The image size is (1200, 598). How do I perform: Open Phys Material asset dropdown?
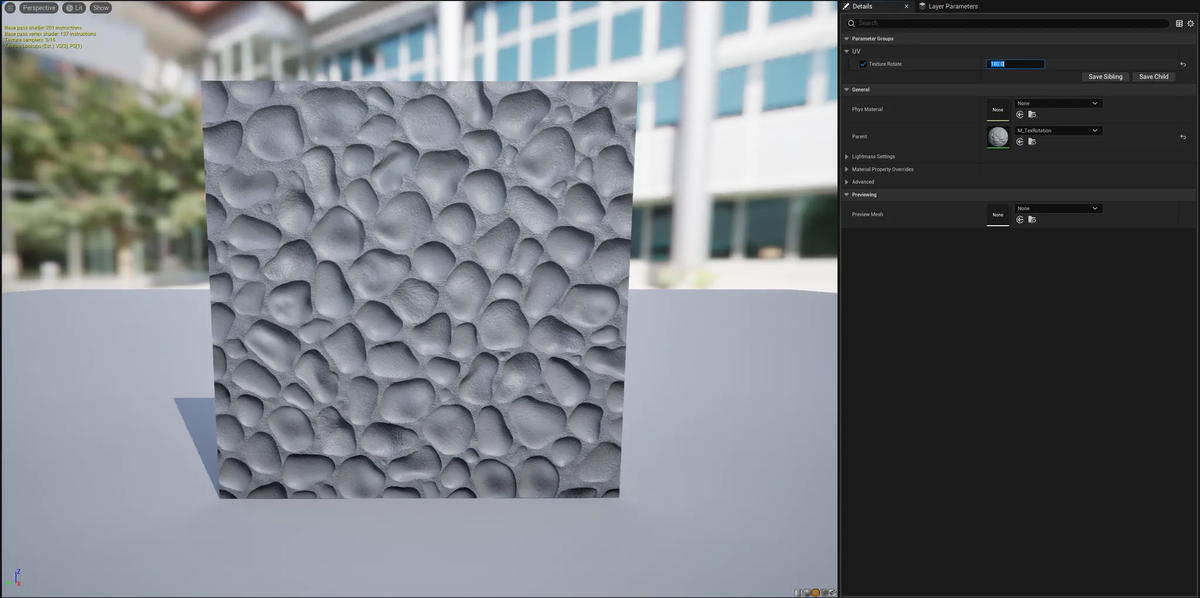click(1058, 103)
